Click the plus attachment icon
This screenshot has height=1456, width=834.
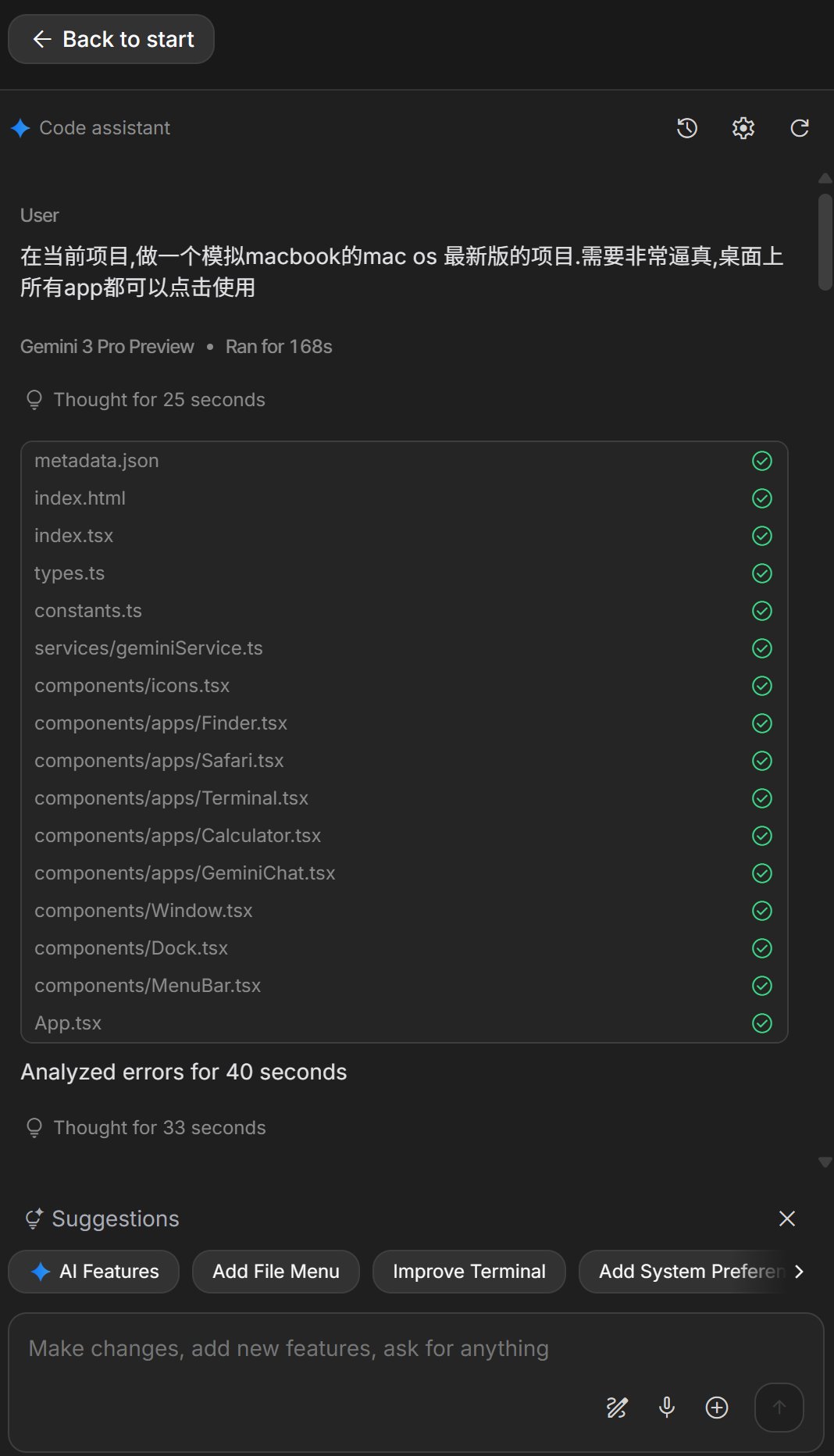click(717, 1408)
